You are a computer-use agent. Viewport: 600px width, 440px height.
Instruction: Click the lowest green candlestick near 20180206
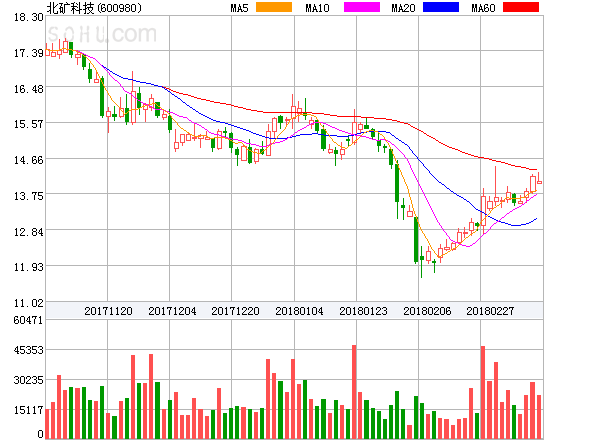tap(422, 262)
